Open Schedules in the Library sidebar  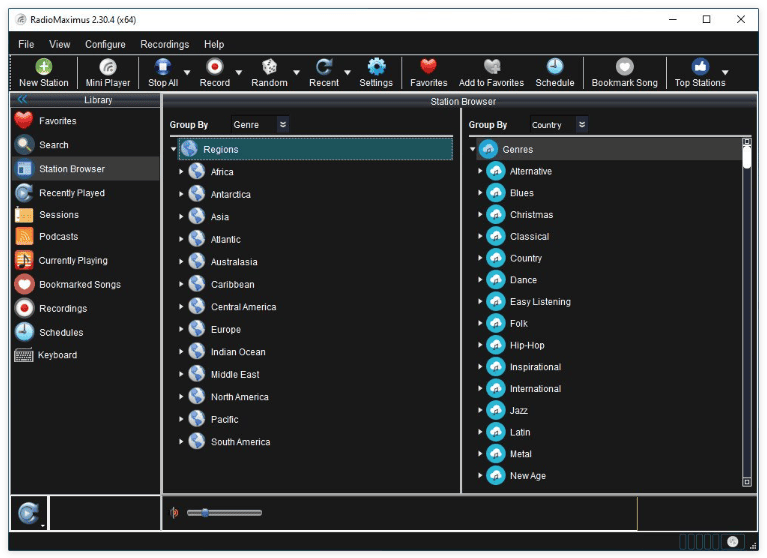[86, 332]
